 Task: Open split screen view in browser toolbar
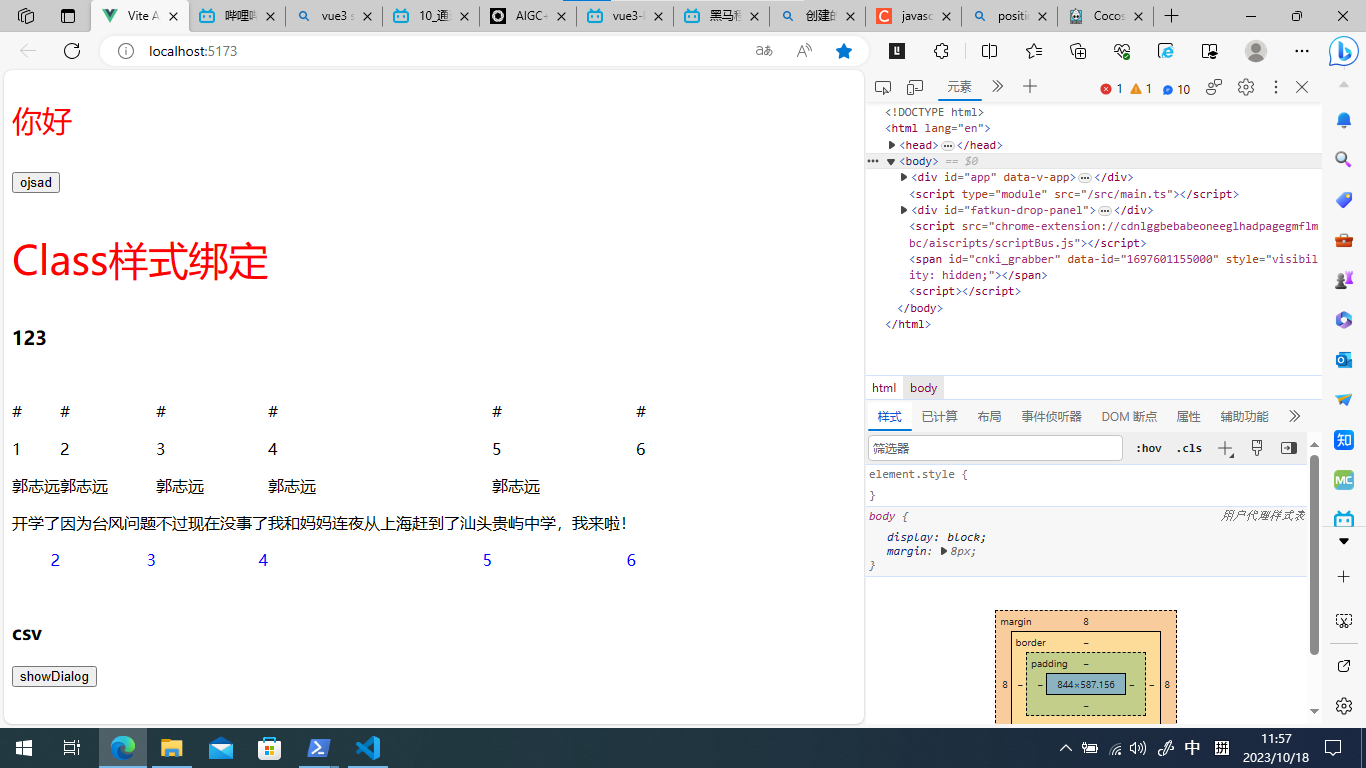coord(990,51)
